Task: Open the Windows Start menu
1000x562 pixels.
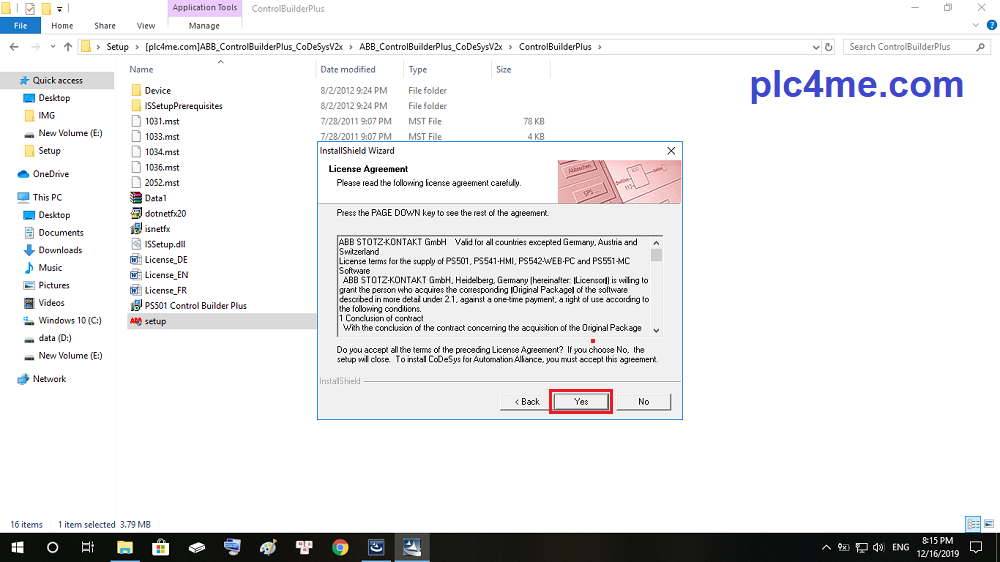Action: (x=17, y=547)
